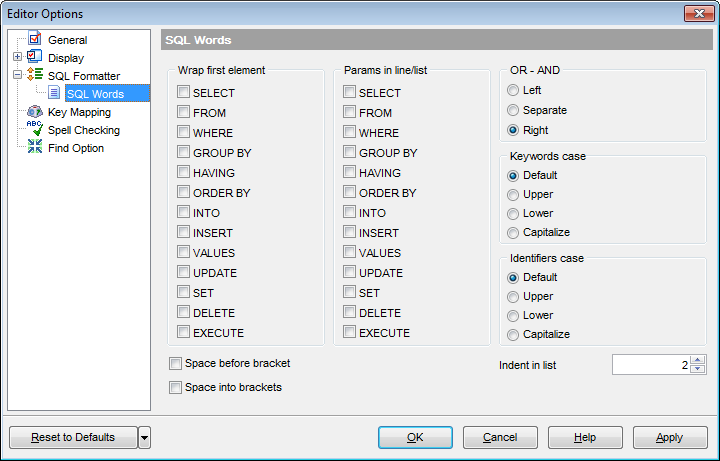The image size is (720, 461).
Task: Open the Key Mapping gear icon
Action: click(35, 112)
